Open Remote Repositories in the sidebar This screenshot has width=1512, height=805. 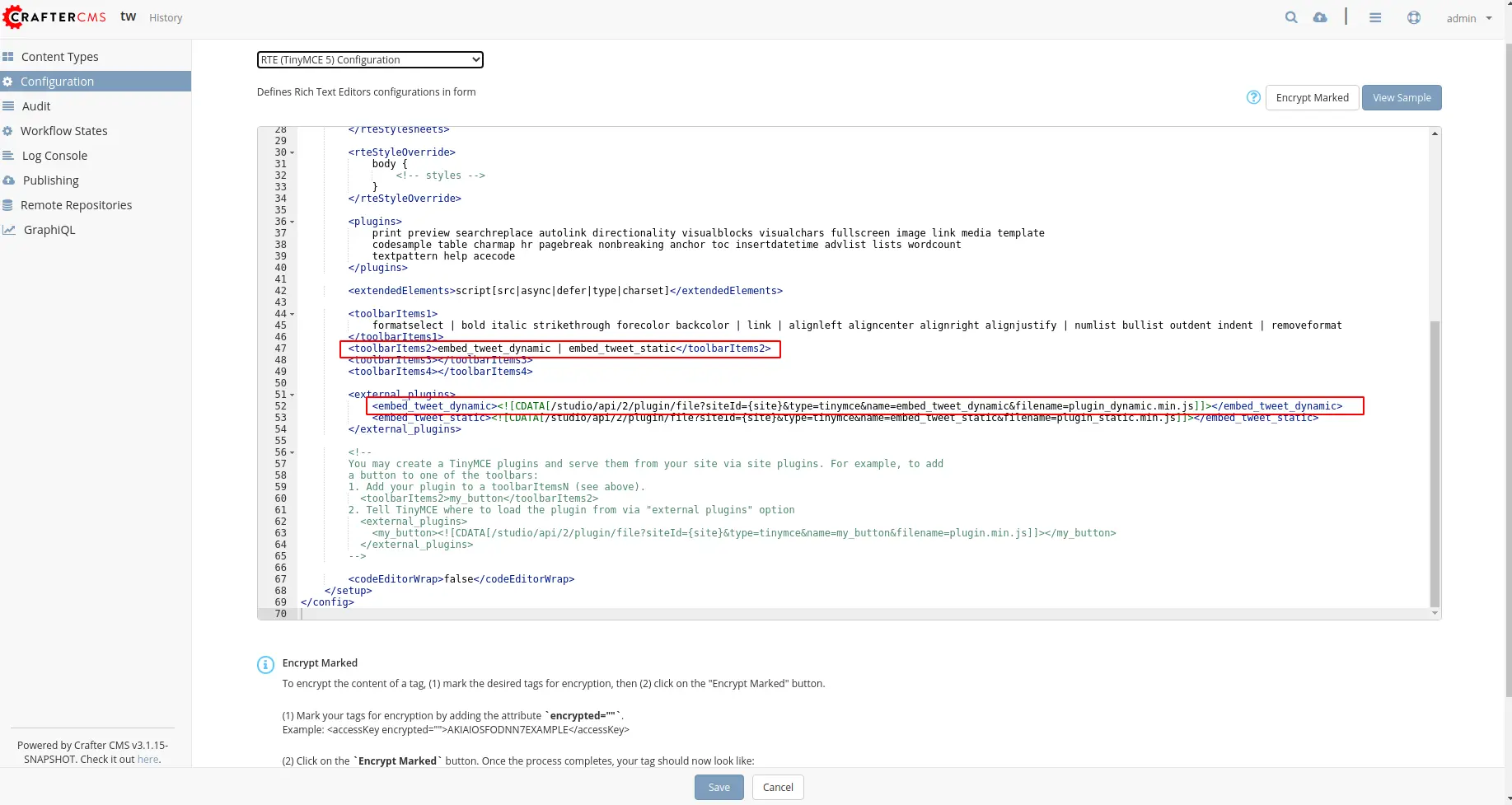click(76, 205)
